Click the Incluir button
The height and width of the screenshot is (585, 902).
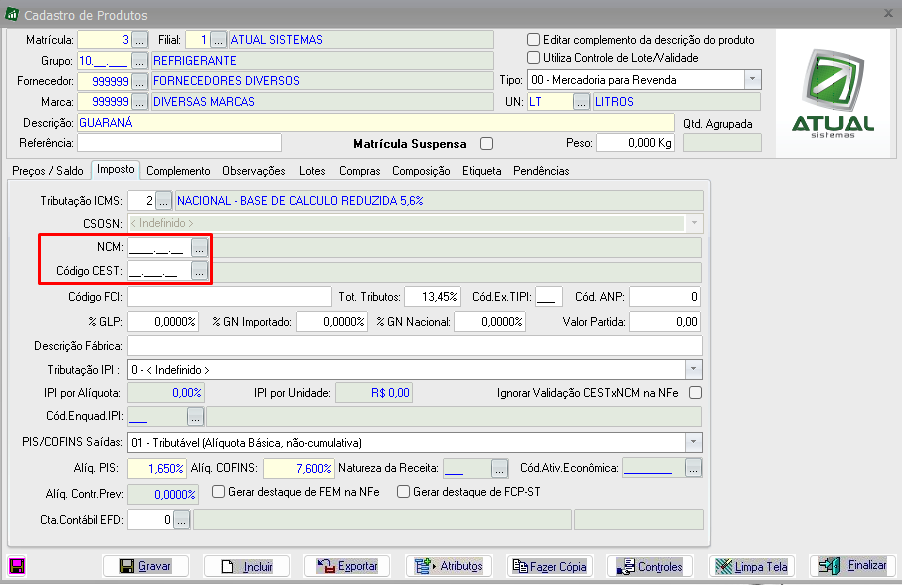click(x=247, y=566)
